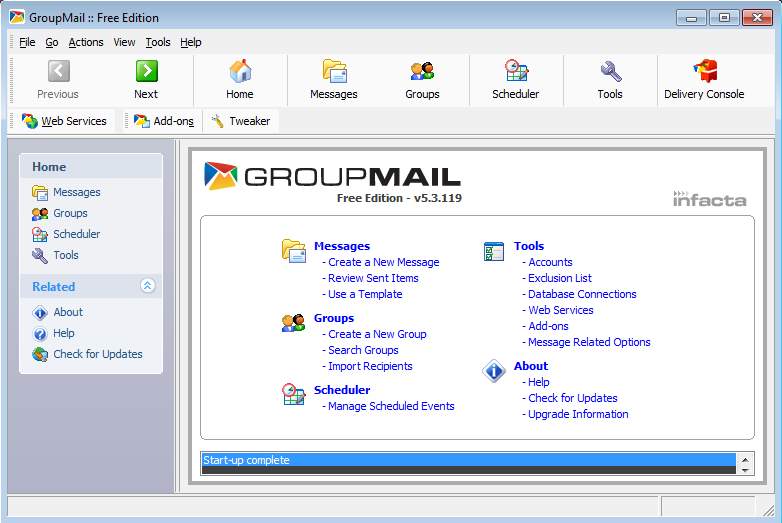The image size is (782, 523).
Task: Click the Tools checklist icon on home page
Action: pos(494,251)
